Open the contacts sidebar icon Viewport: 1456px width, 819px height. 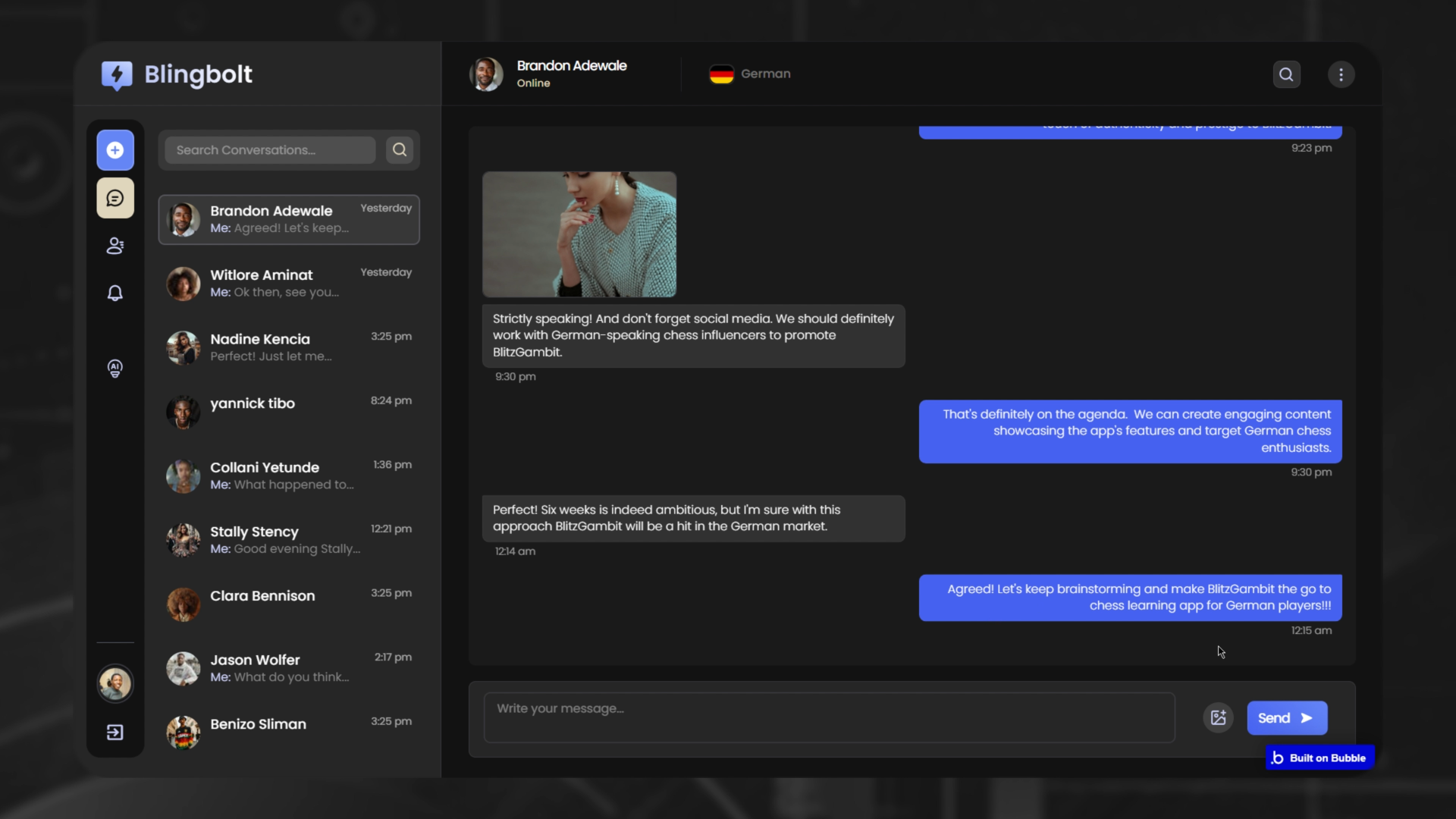tap(115, 246)
